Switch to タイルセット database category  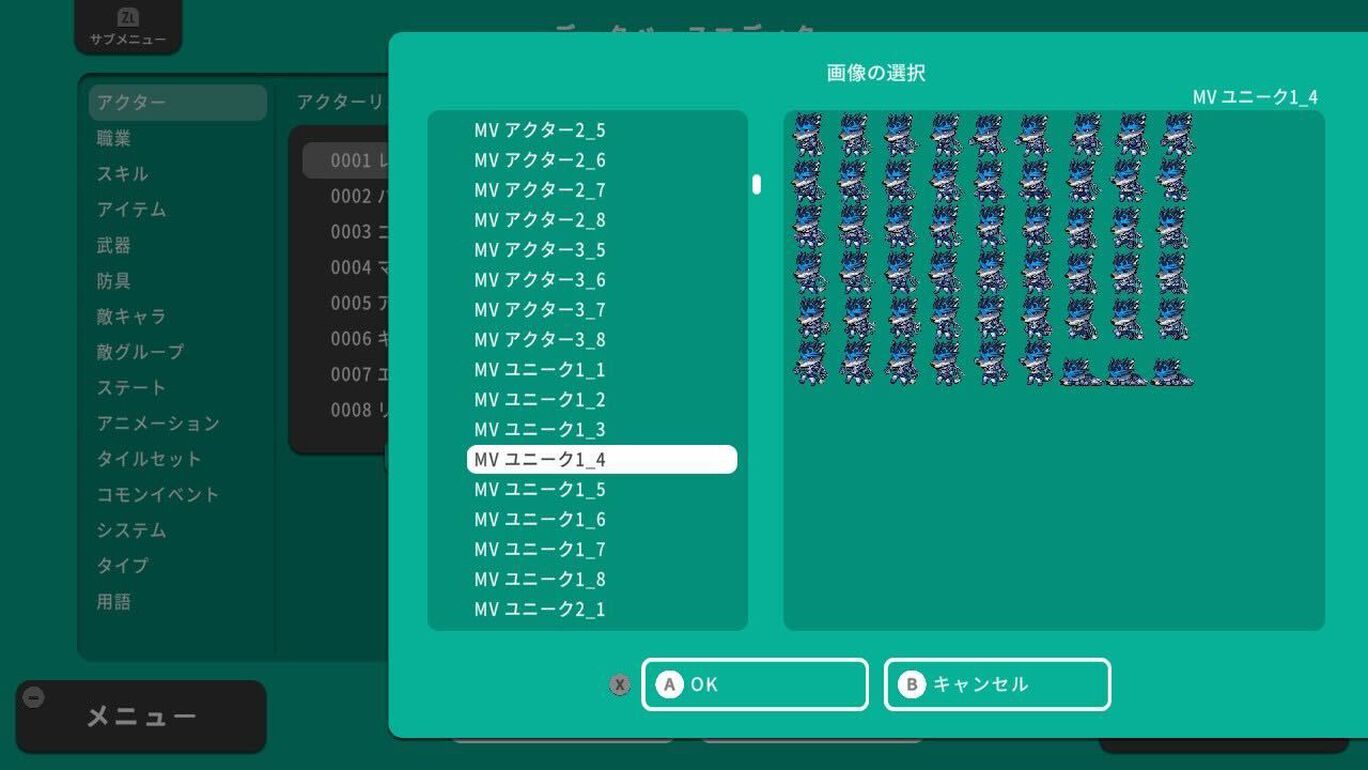178,459
